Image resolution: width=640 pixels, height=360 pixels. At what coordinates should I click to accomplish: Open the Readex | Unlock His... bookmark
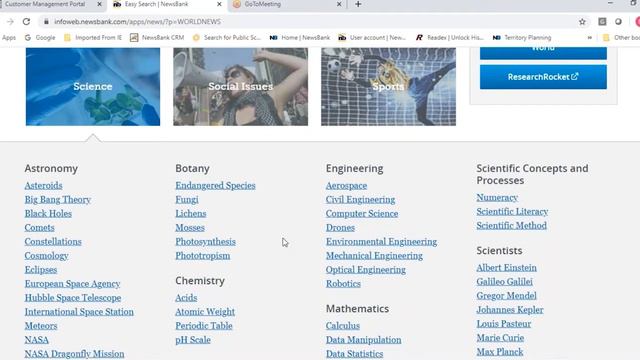tap(449, 38)
